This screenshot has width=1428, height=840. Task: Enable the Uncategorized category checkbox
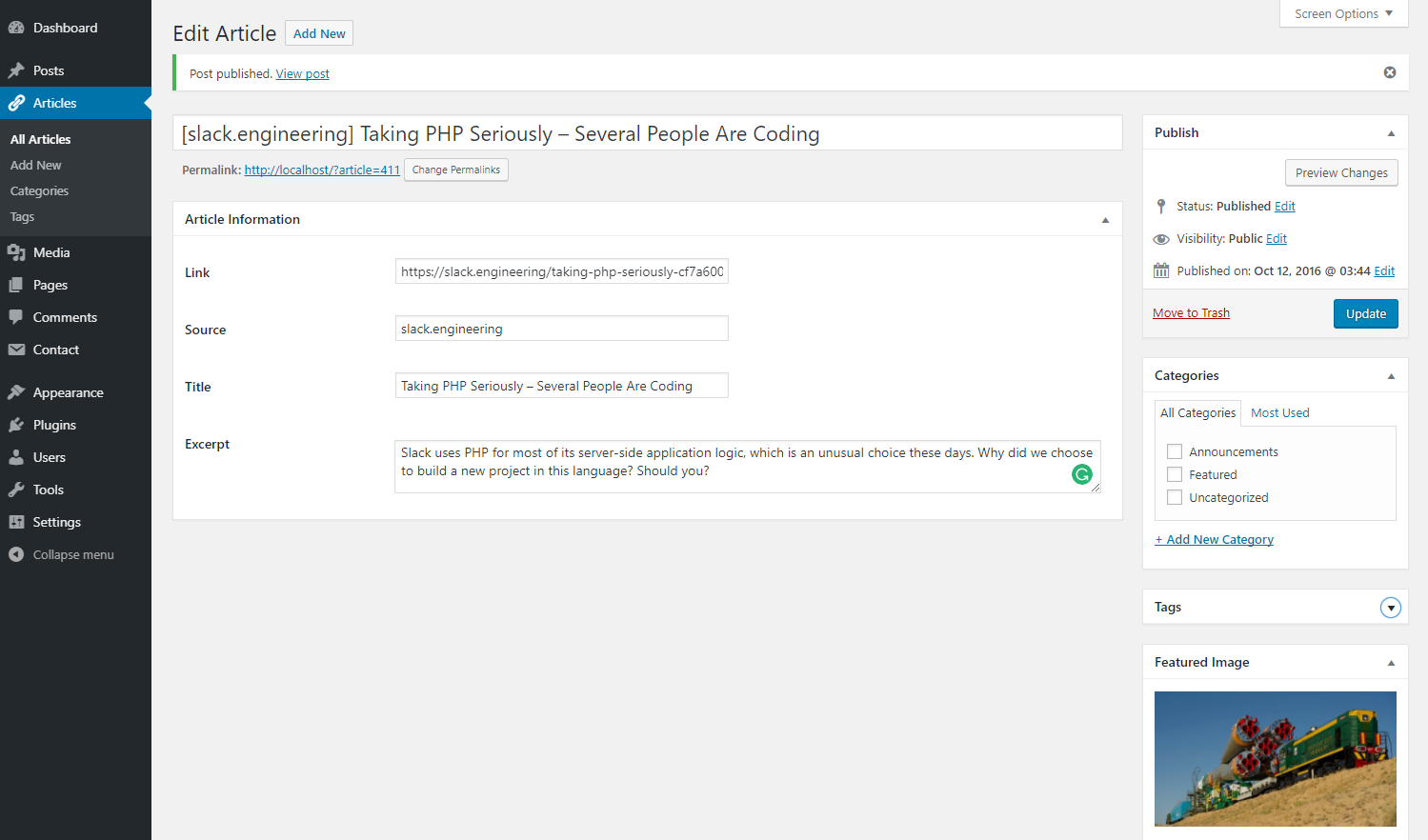coord(1175,497)
